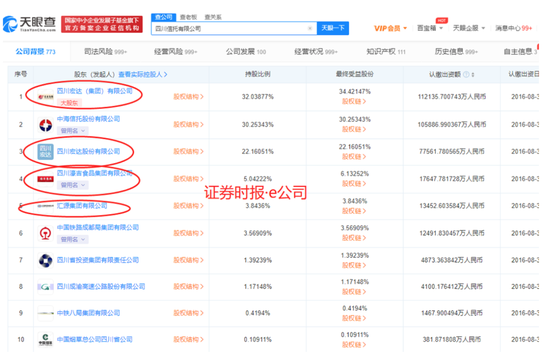The image size is (550, 360).
Task: Open the 公司发展 tab
Action: pyautogui.click(x=246, y=52)
